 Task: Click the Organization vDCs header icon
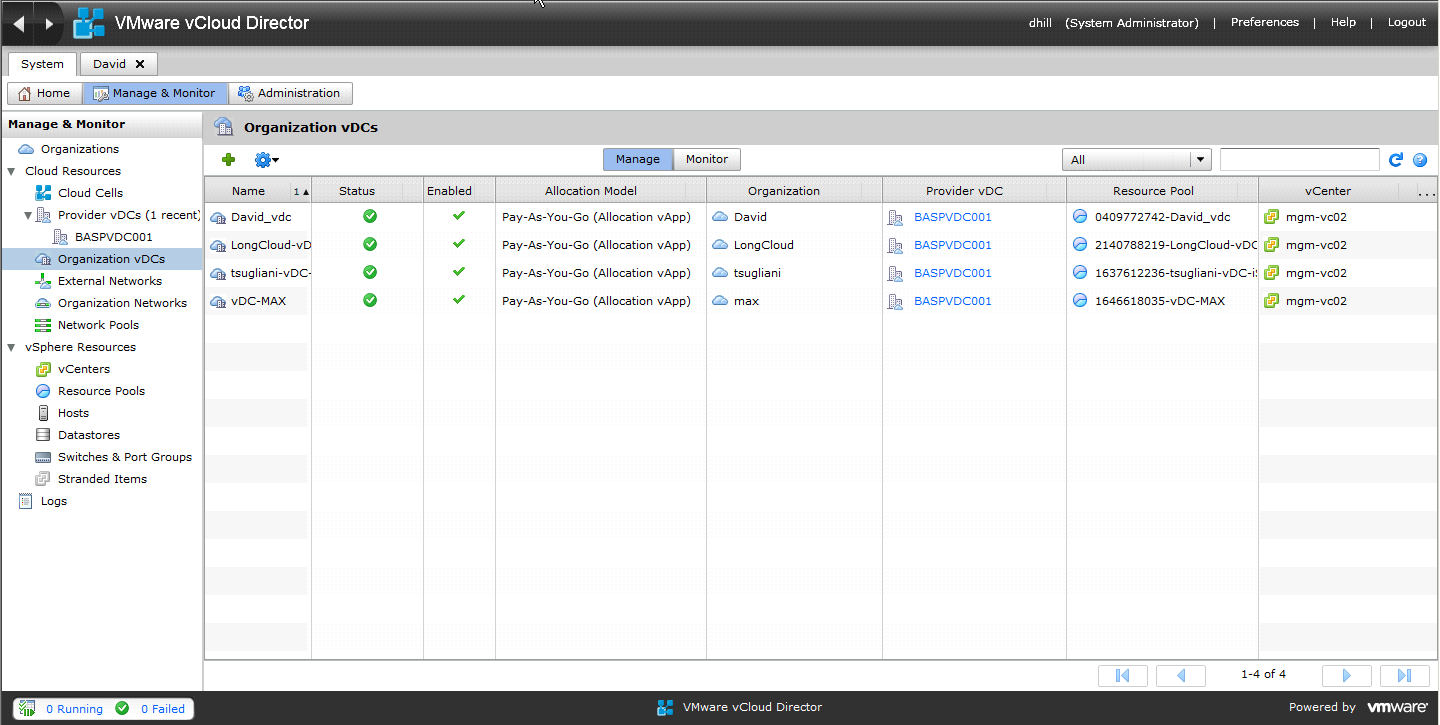(x=224, y=127)
